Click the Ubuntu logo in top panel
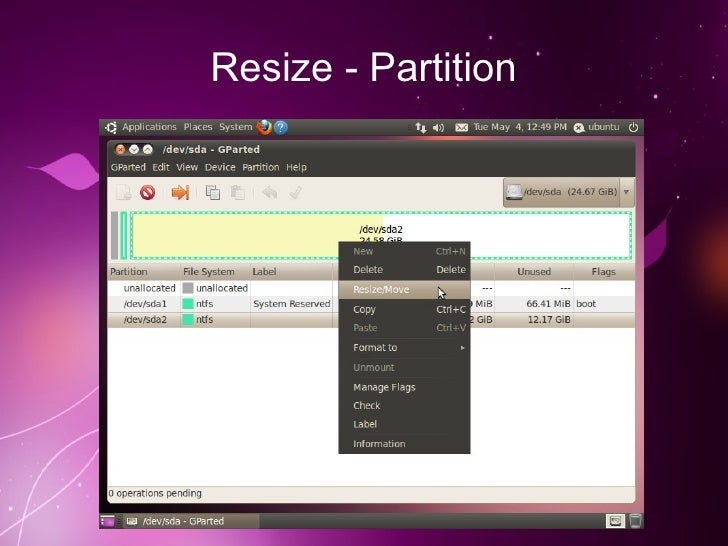 point(111,127)
